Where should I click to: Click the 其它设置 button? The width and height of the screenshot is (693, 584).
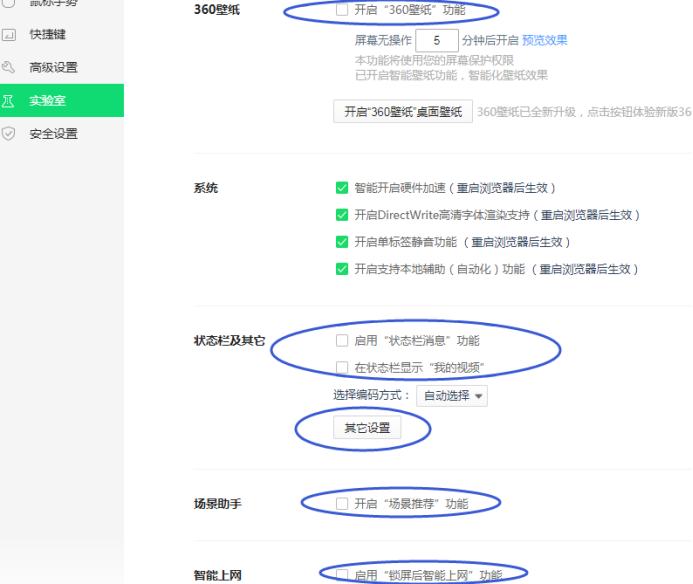(367, 429)
